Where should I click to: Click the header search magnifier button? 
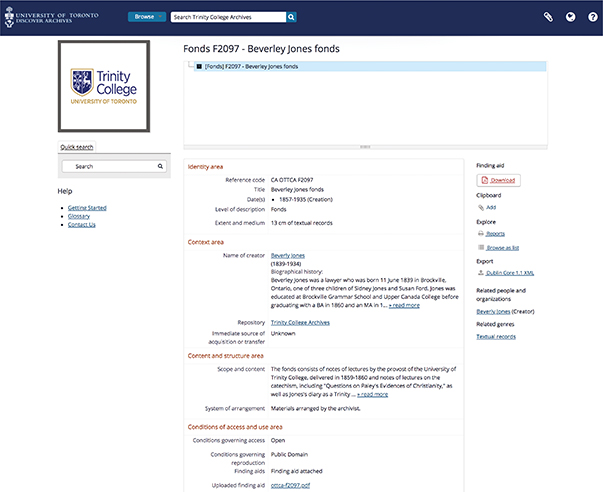(291, 17)
